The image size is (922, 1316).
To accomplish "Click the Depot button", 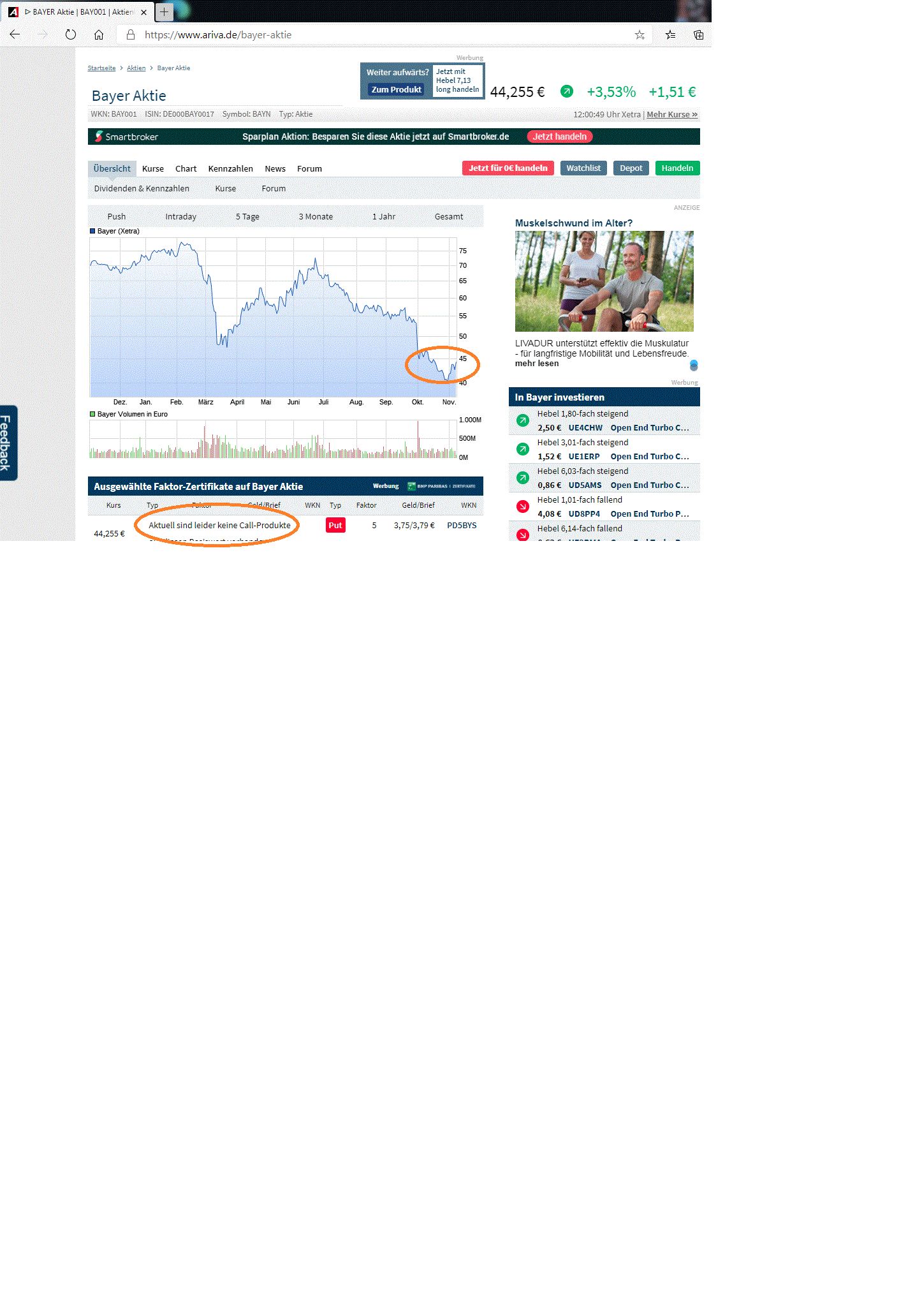I will 631,168.
